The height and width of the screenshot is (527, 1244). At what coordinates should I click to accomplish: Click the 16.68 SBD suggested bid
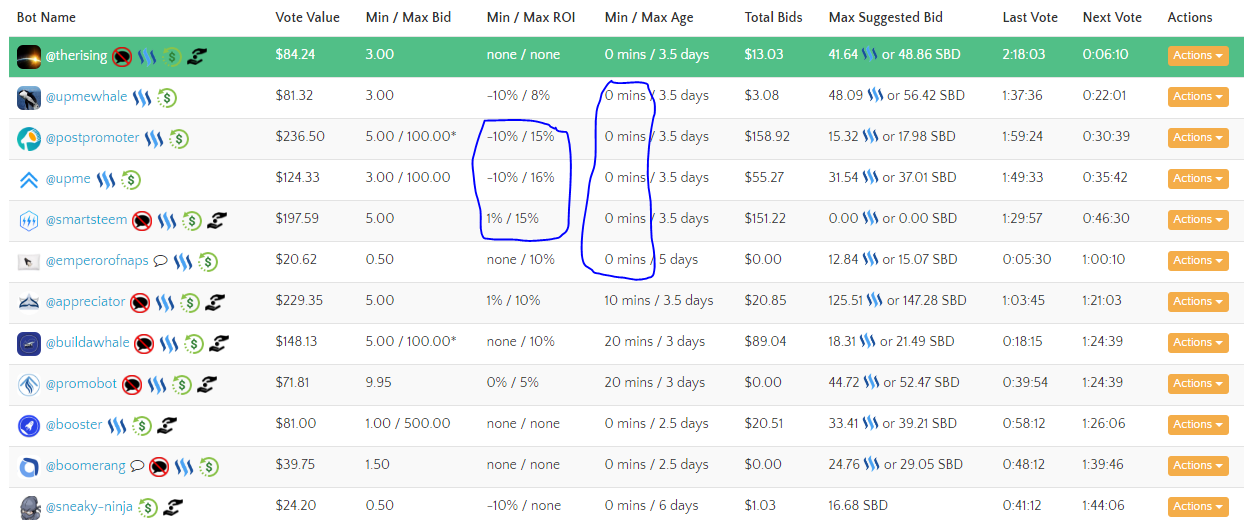coord(858,506)
